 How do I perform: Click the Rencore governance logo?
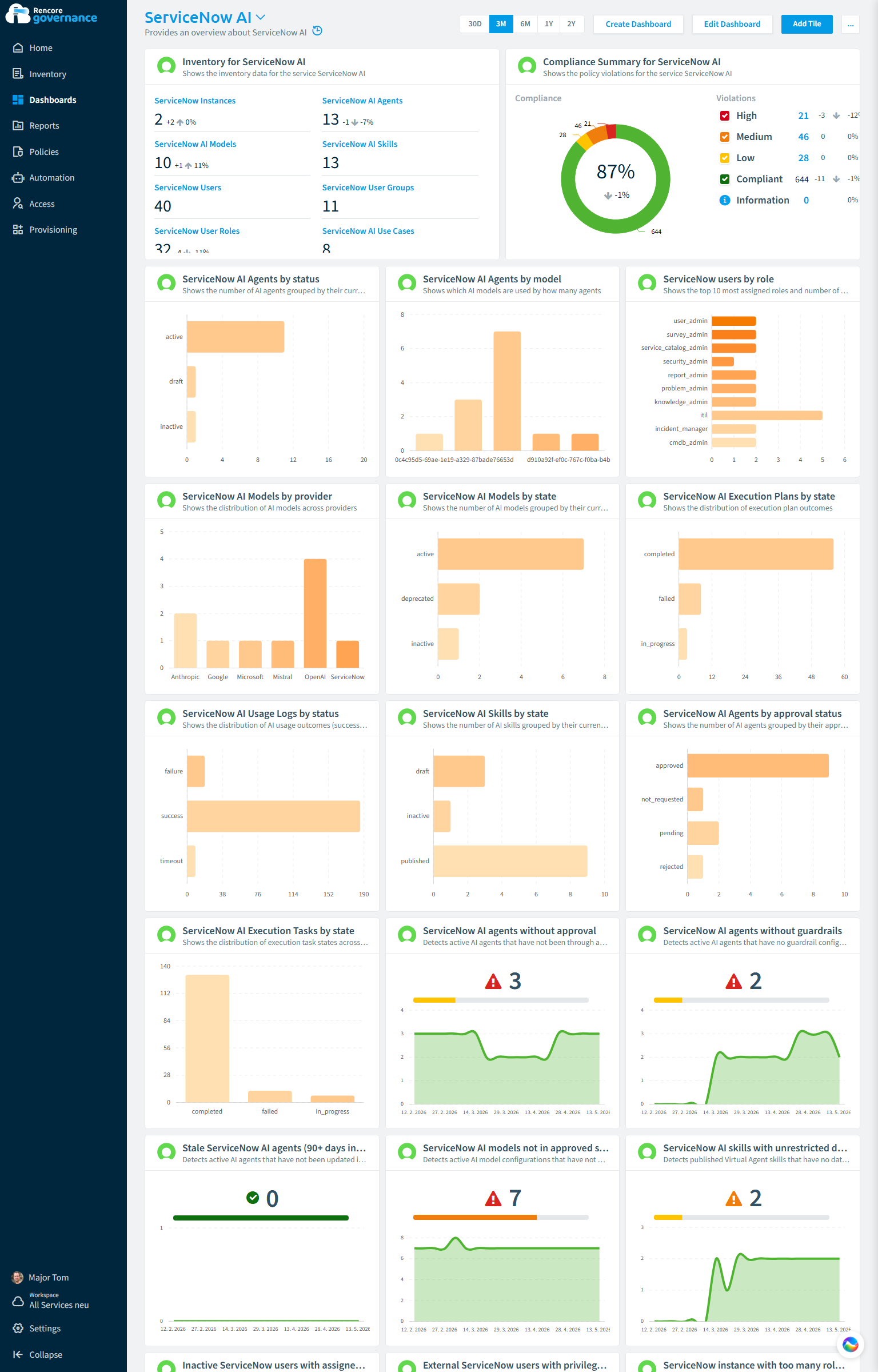[51, 14]
